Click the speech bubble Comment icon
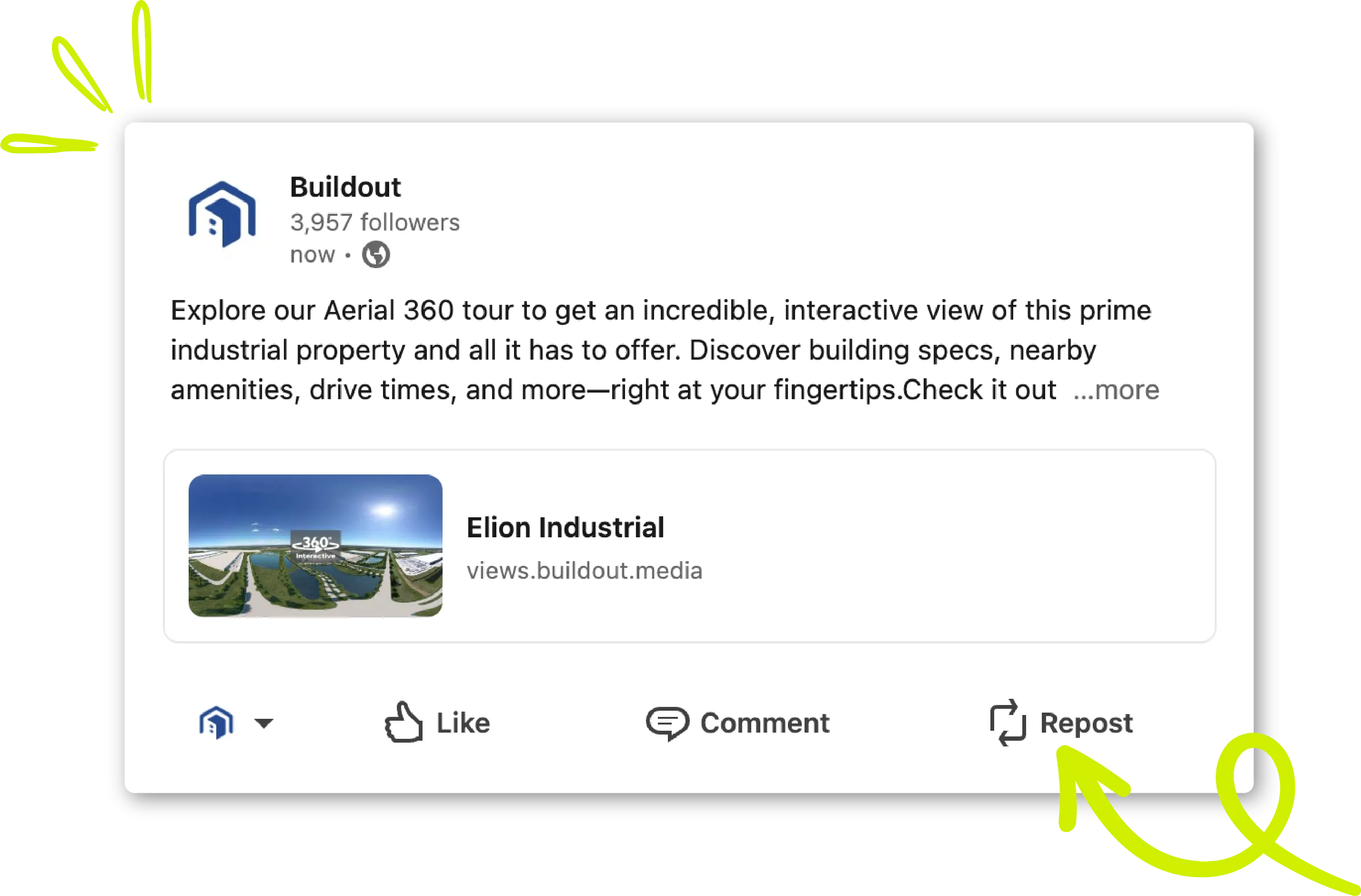Viewport: 1361px width, 896px height. (x=667, y=723)
